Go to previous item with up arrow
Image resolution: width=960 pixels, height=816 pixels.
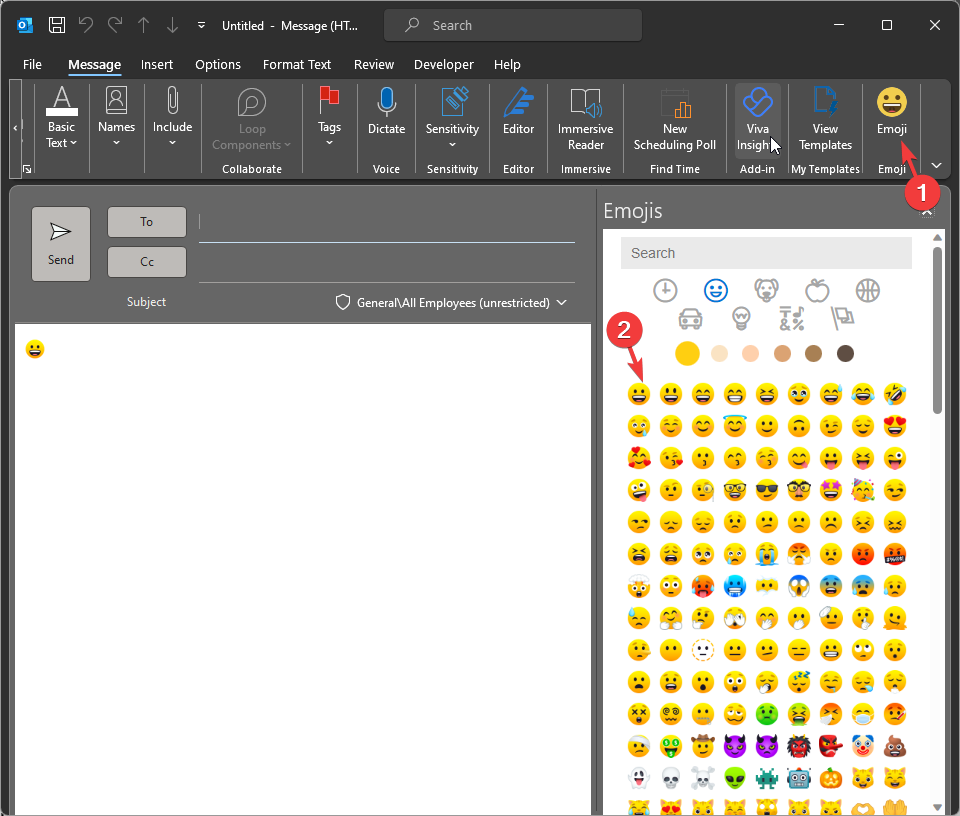click(143, 25)
